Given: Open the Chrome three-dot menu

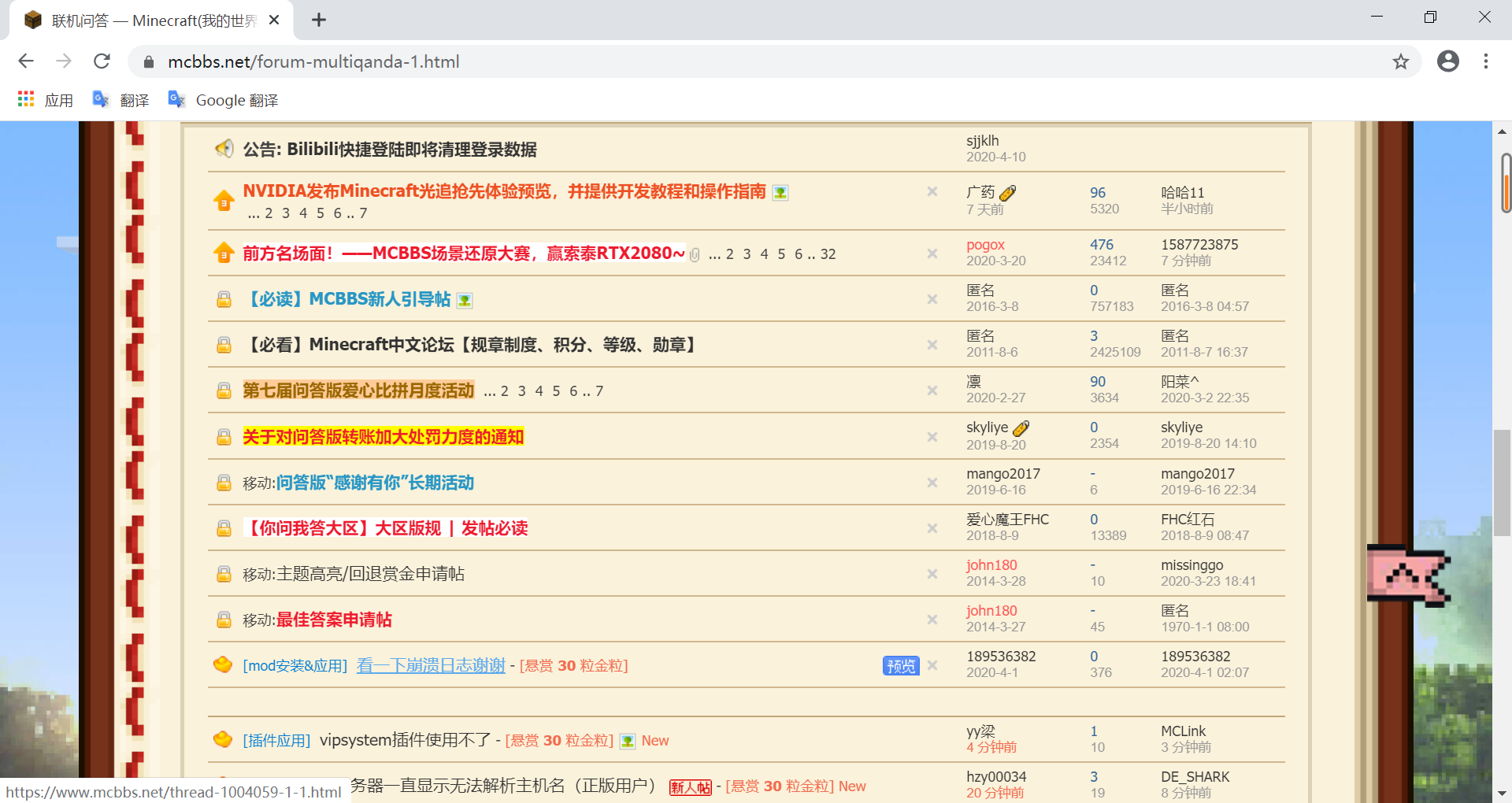Looking at the screenshot, I should point(1485,61).
